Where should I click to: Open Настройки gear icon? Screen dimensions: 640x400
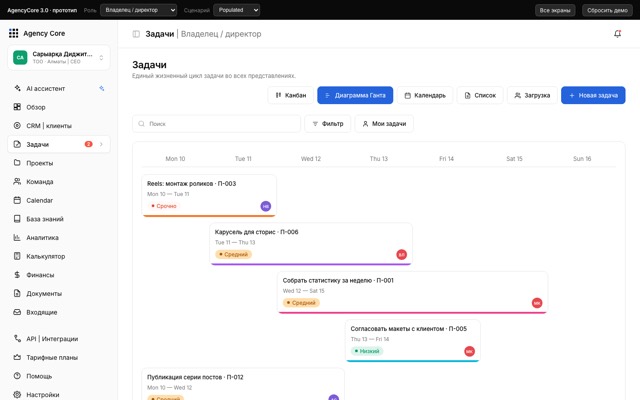[17, 394]
